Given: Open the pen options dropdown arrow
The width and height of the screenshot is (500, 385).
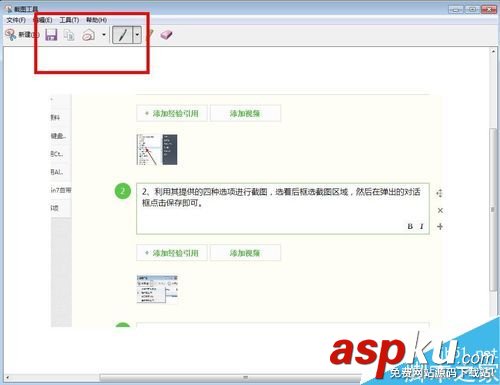Looking at the screenshot, I should coord(137,35).
